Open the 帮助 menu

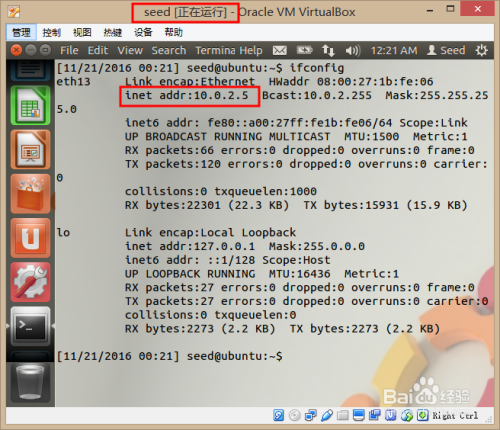point(173,32)
